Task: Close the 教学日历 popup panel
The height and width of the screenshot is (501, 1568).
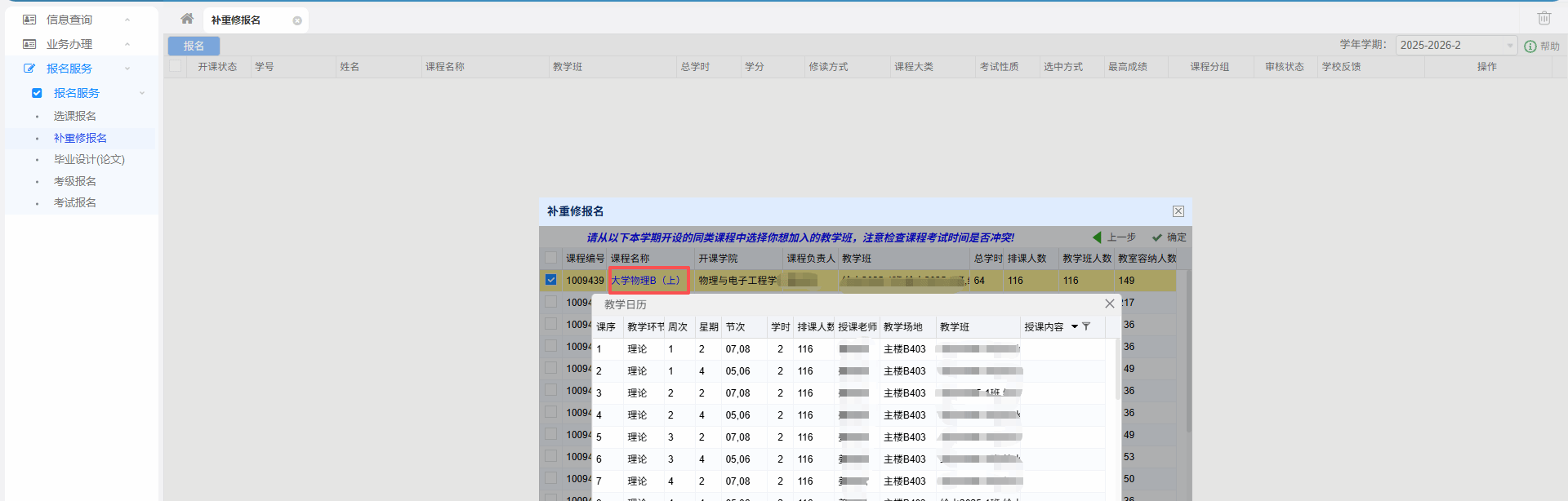Action: click(1109, 304)
